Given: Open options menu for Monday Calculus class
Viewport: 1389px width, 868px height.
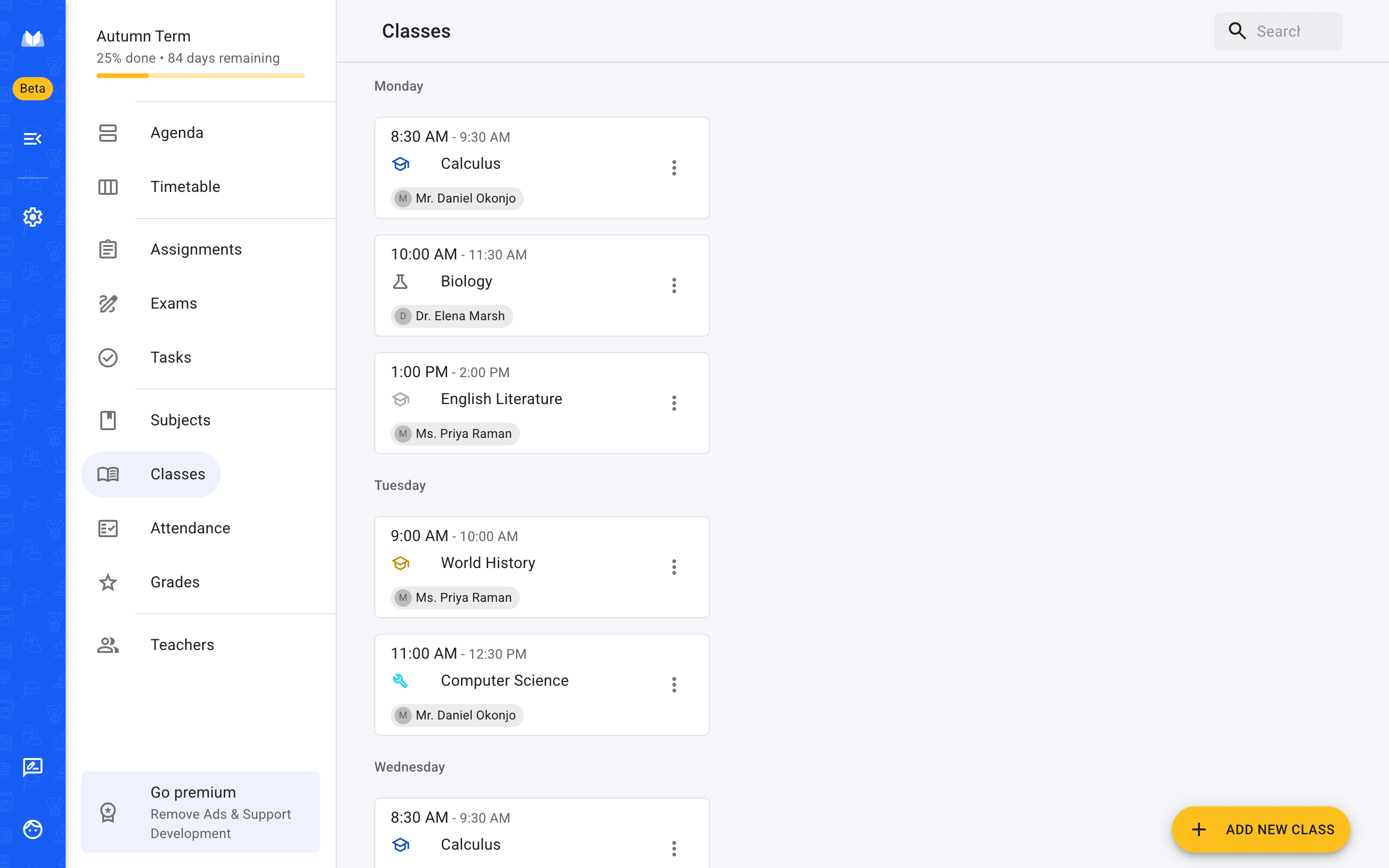Looking at the screenshot, I should (674, 168).
